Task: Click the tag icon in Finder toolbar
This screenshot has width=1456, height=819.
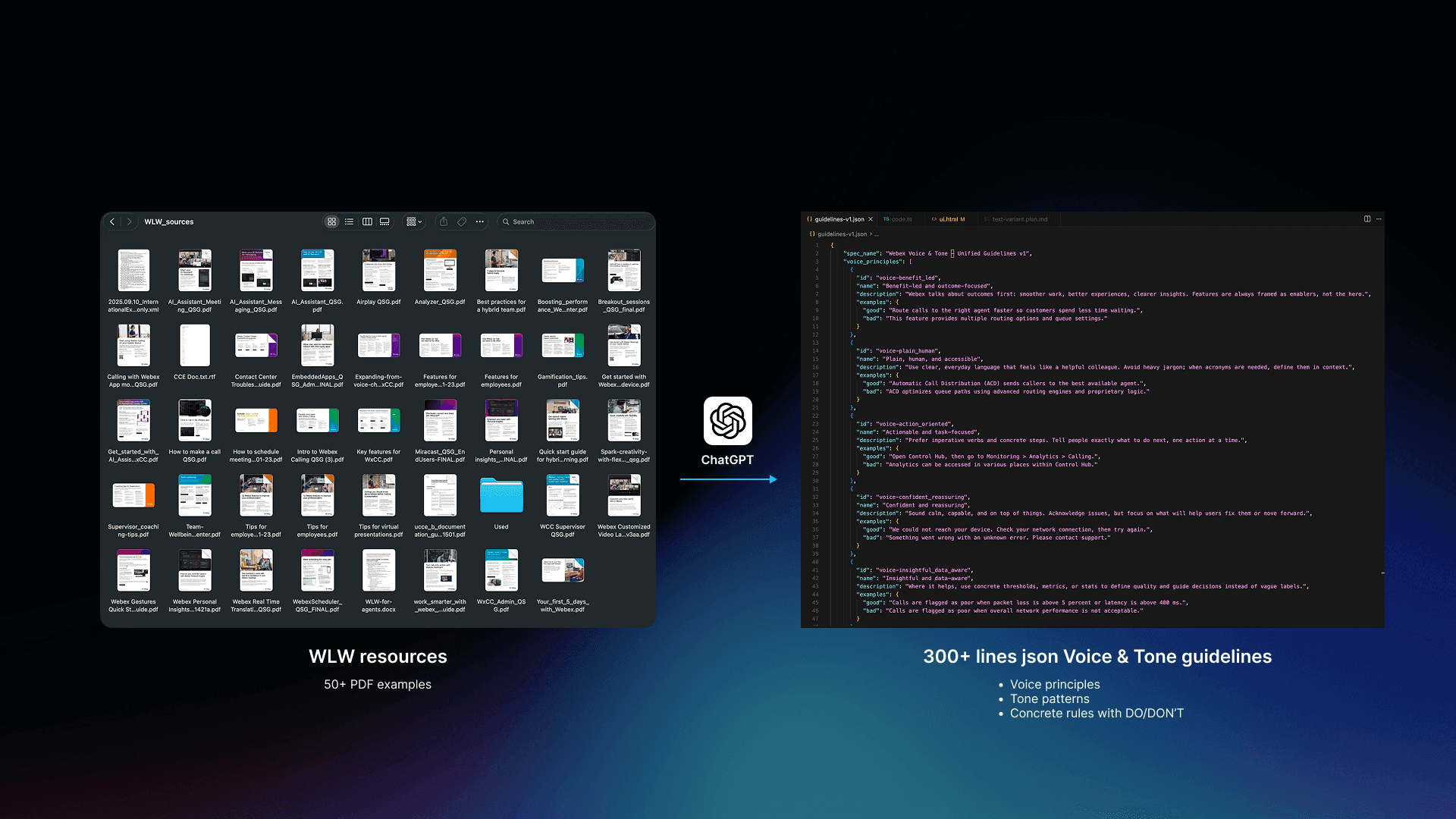Action: [462, 221]
